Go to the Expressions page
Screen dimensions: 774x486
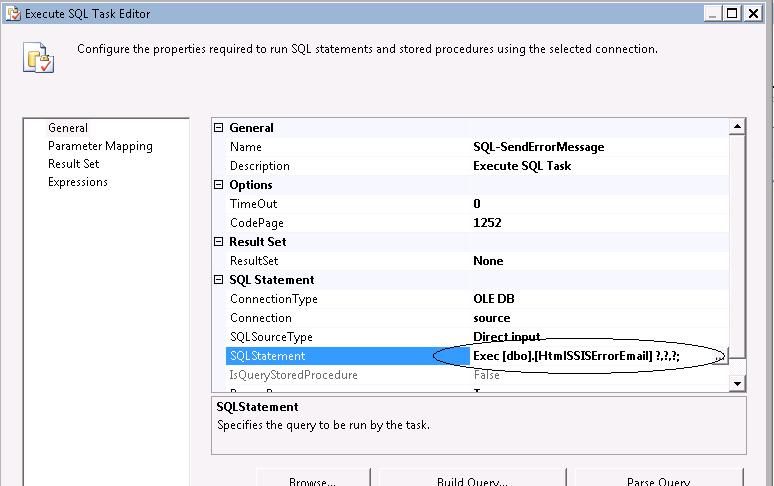[78, 182]
